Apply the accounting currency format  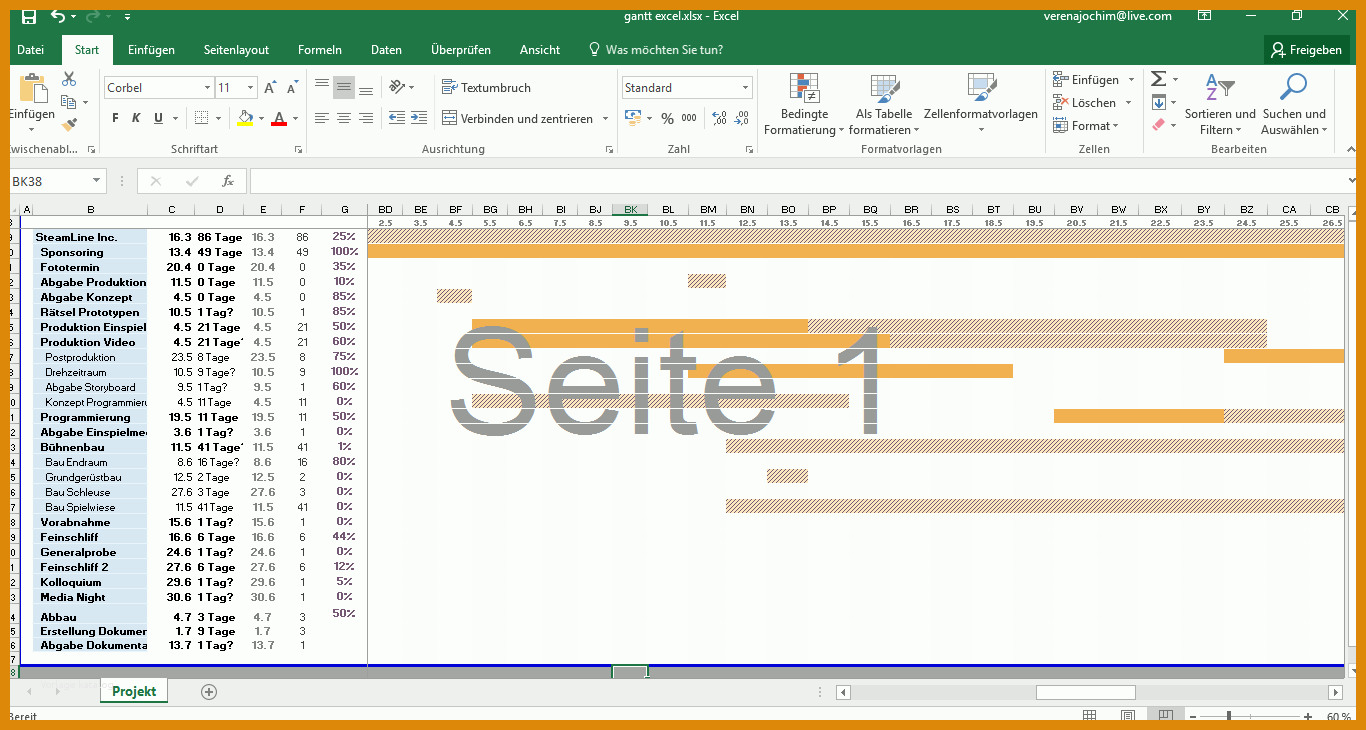632,118
